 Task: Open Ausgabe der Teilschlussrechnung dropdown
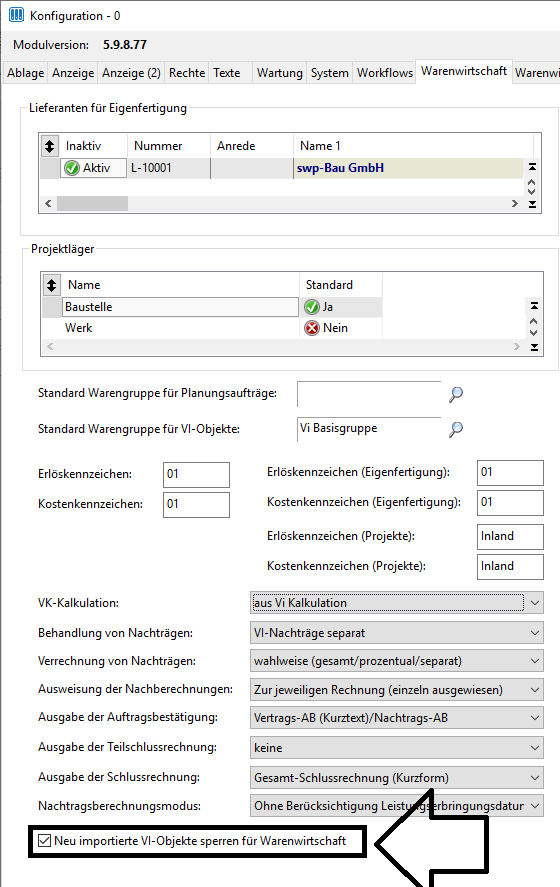[x=397, y=748]
